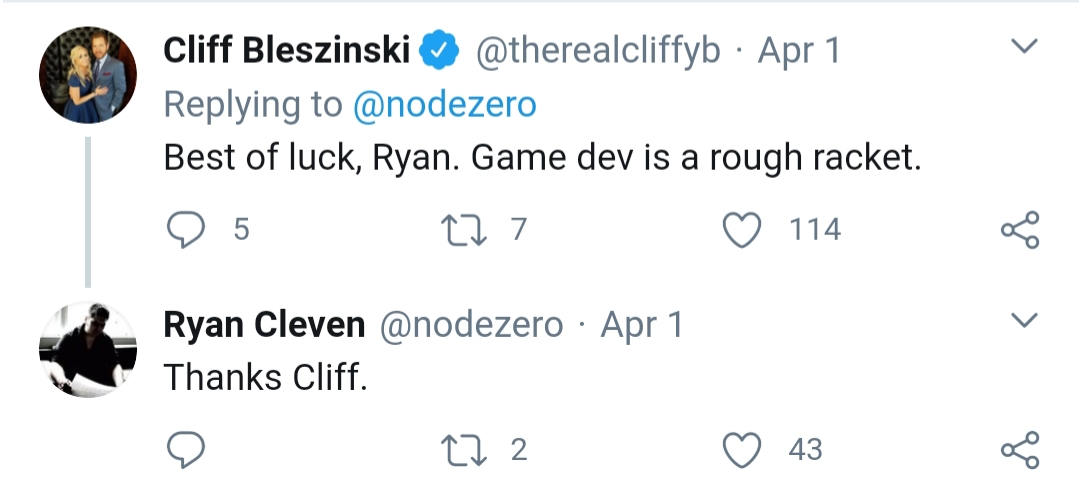Open Cliff Bleszinski's profile picture
The image size is (1080, 491).
click(88, 75)
